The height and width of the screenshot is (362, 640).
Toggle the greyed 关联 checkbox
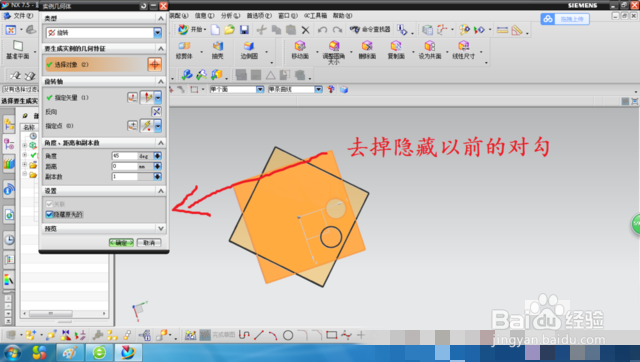coord(49,204)
